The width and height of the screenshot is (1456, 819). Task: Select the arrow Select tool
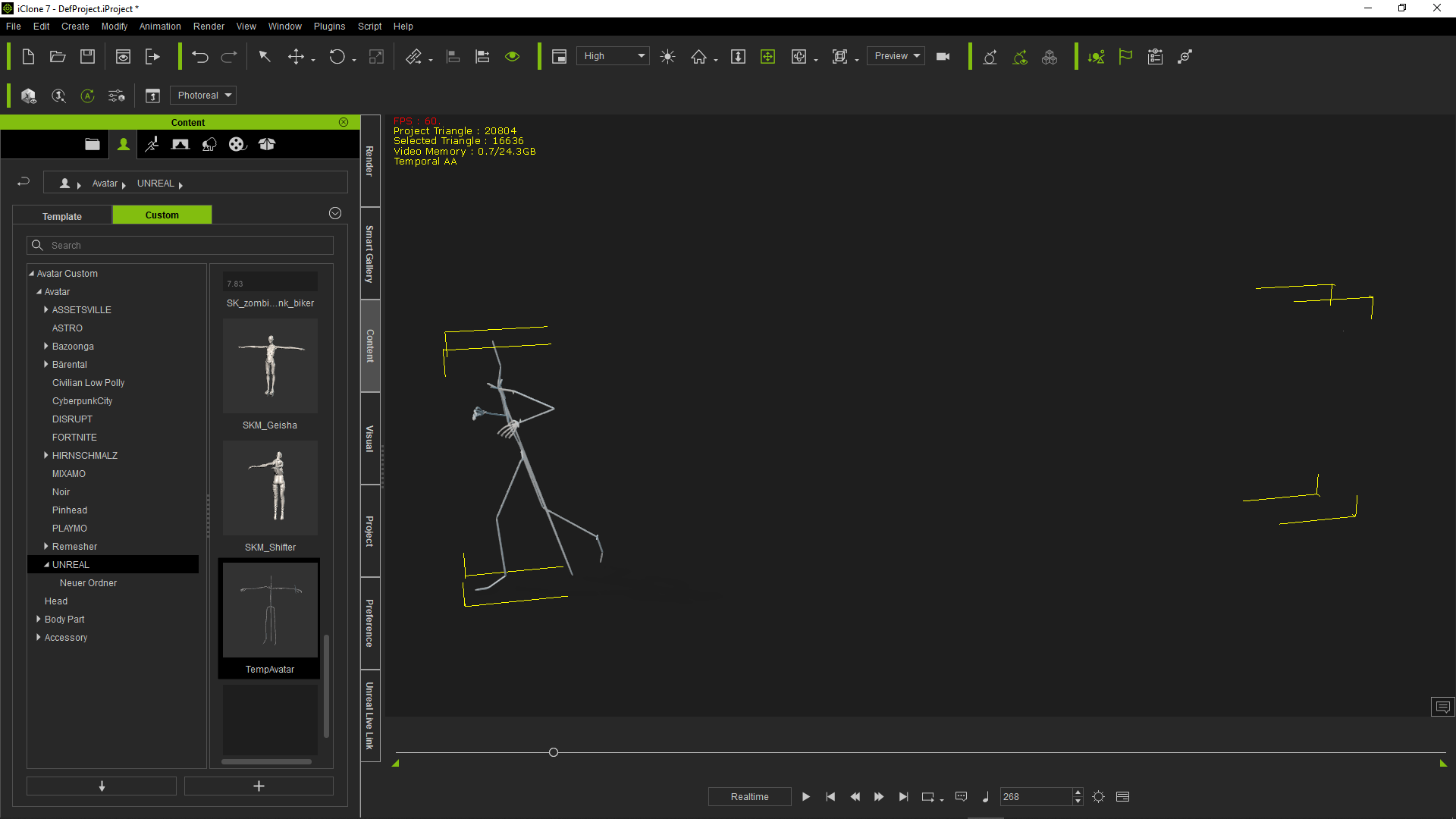point(265,57)
